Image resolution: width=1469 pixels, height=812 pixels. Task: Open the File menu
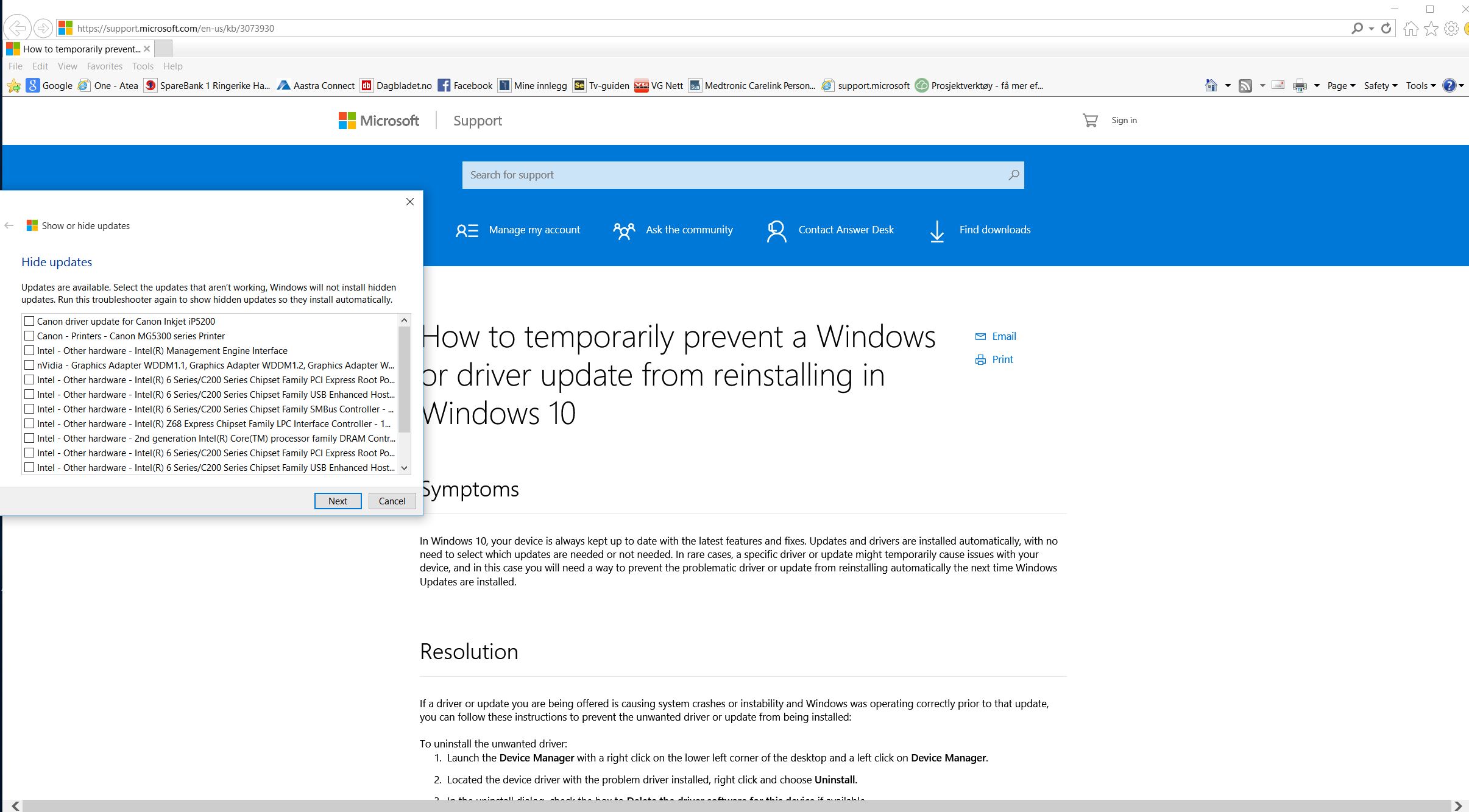15,66
